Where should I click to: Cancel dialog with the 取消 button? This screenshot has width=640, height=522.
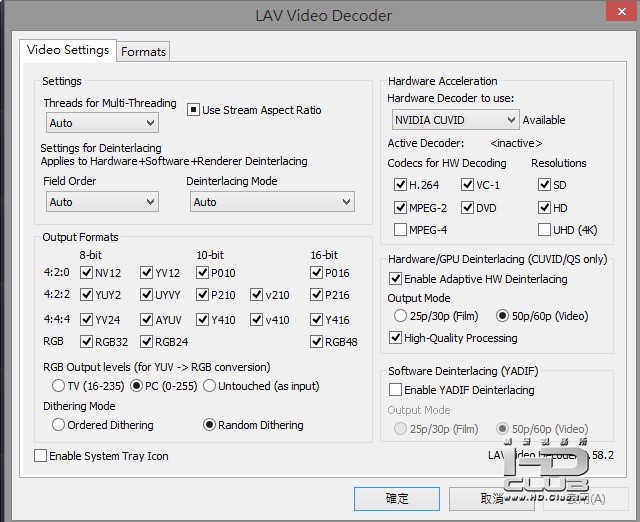pyautogui.click(x=492, y=498)
